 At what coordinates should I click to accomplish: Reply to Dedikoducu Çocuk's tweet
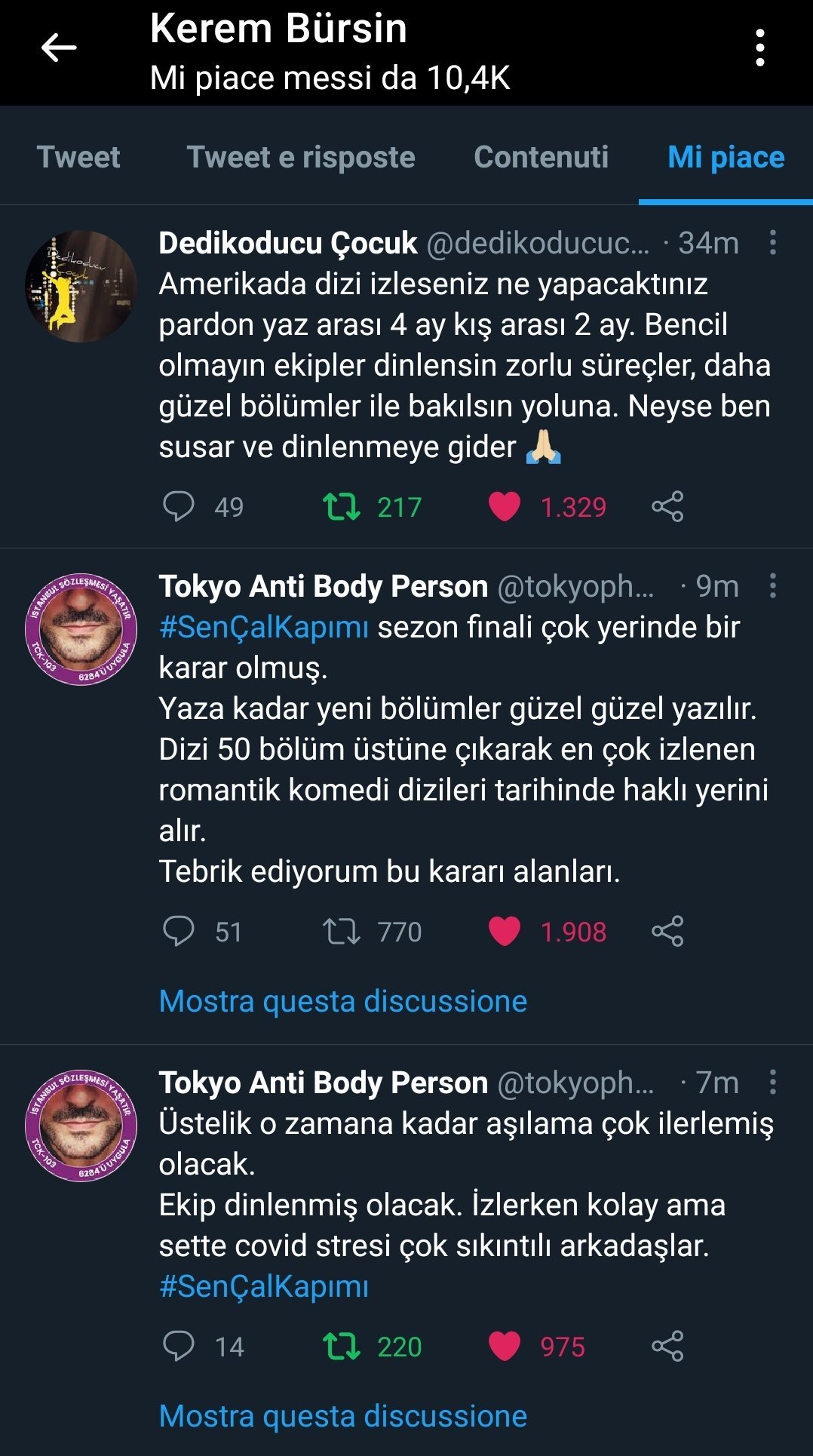(179, 506)
